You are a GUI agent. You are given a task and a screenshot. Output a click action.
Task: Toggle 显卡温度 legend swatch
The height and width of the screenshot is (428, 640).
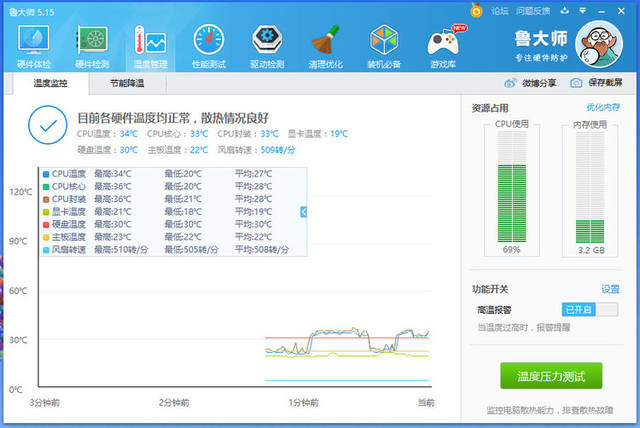pos(46,212)
